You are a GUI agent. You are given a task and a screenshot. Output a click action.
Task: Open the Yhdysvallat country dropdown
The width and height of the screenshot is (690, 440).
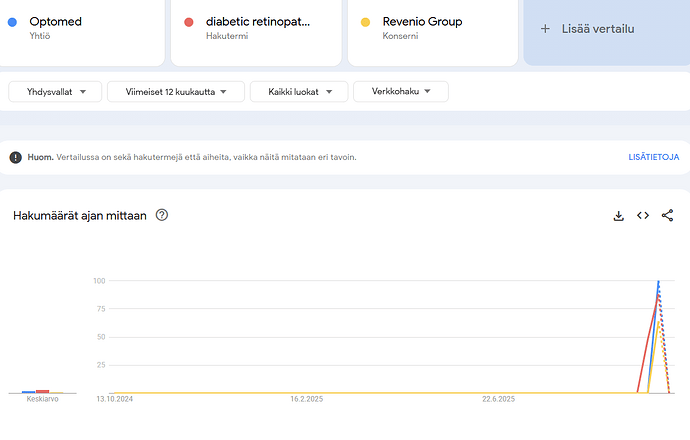55,92
